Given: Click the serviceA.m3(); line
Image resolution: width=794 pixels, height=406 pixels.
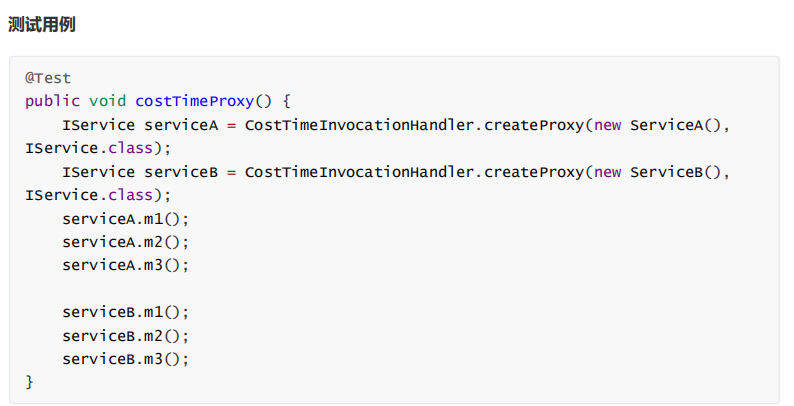Looking at the screenshot, I should coord(125,265).
